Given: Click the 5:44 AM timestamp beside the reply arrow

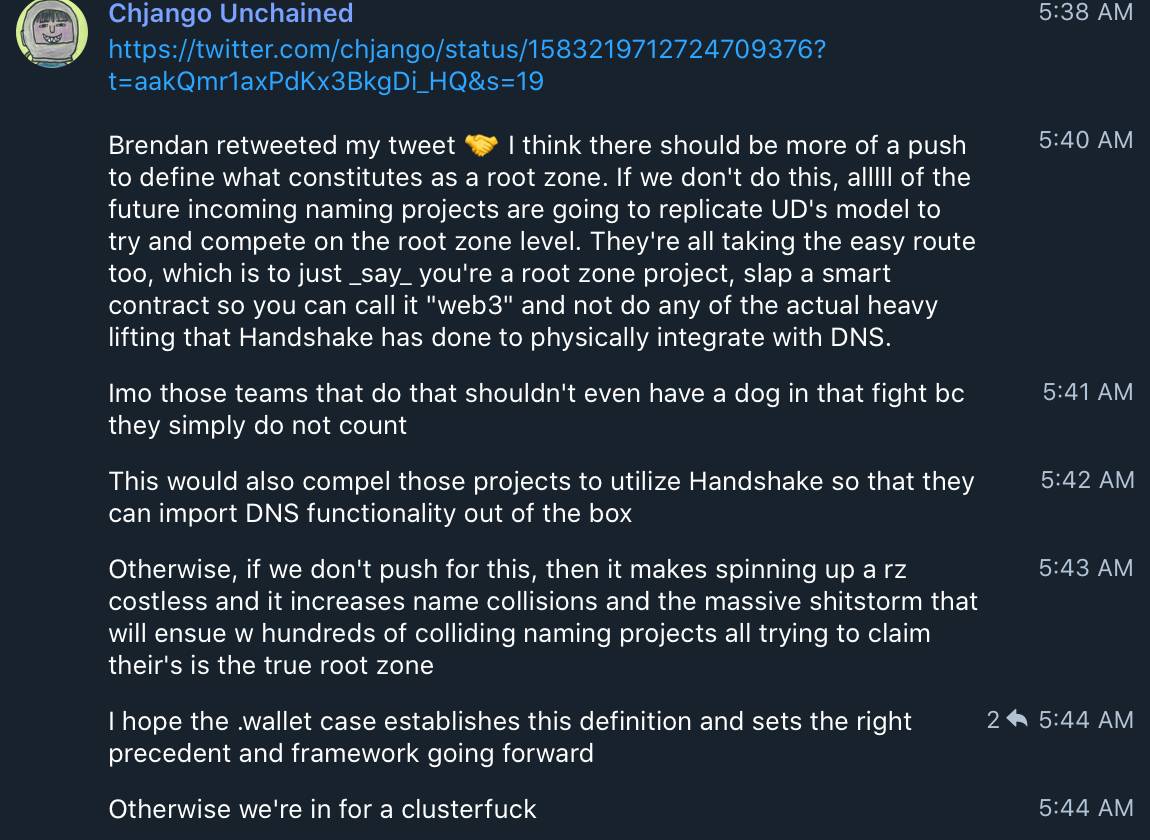Looking at the screenshot, I should (x=1086, y=720).
